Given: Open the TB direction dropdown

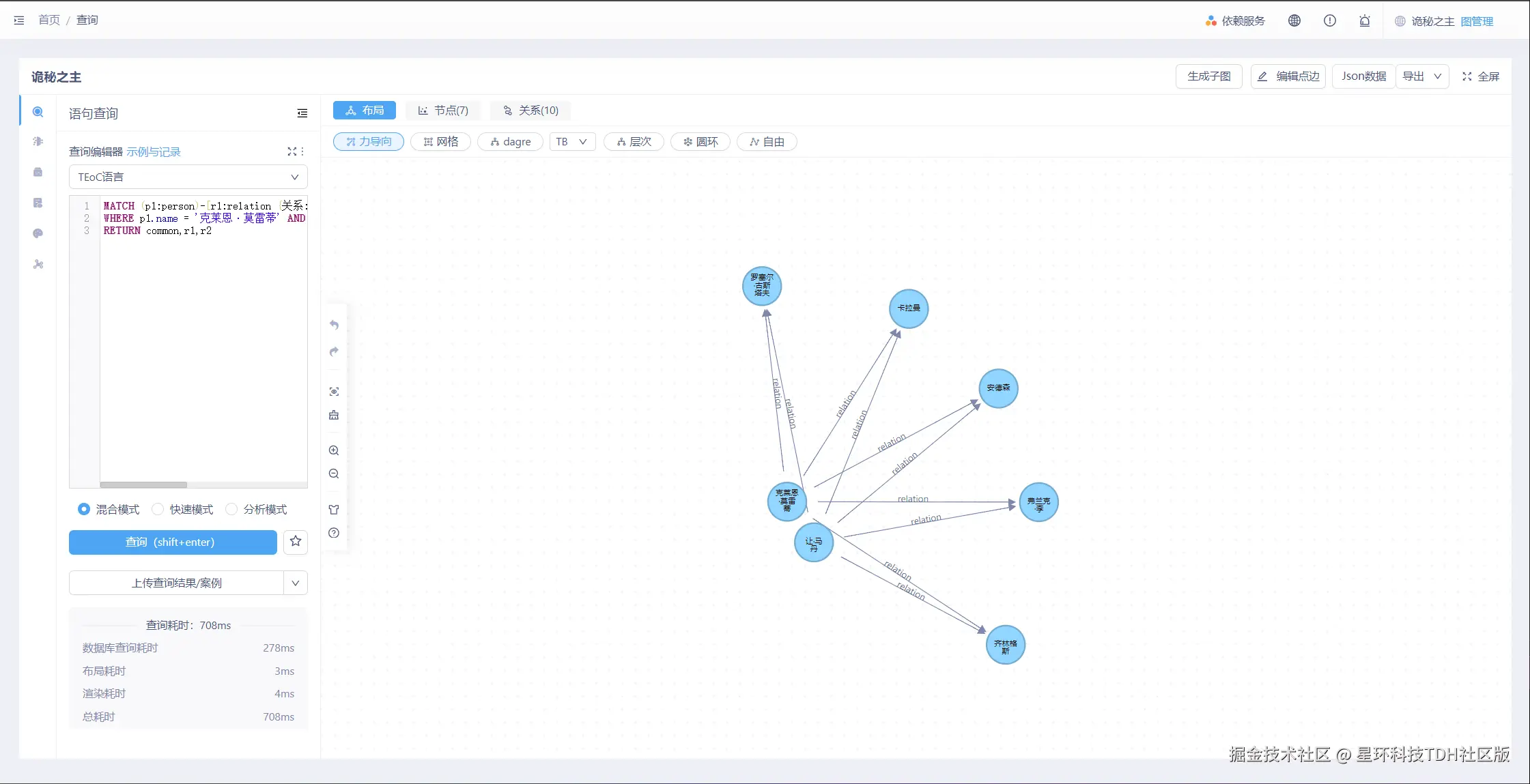Looking at the screenshot, I should 571,142.
